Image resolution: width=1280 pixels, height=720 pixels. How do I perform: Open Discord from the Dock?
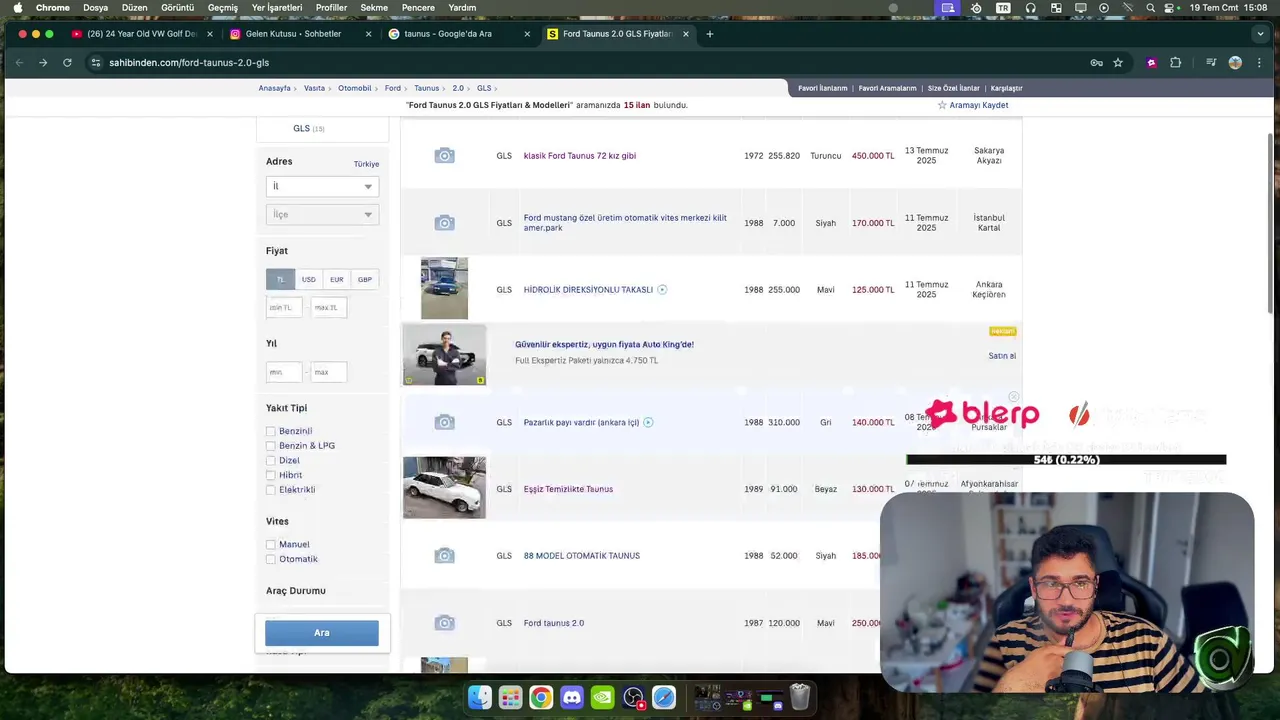[x=572, y=697]
